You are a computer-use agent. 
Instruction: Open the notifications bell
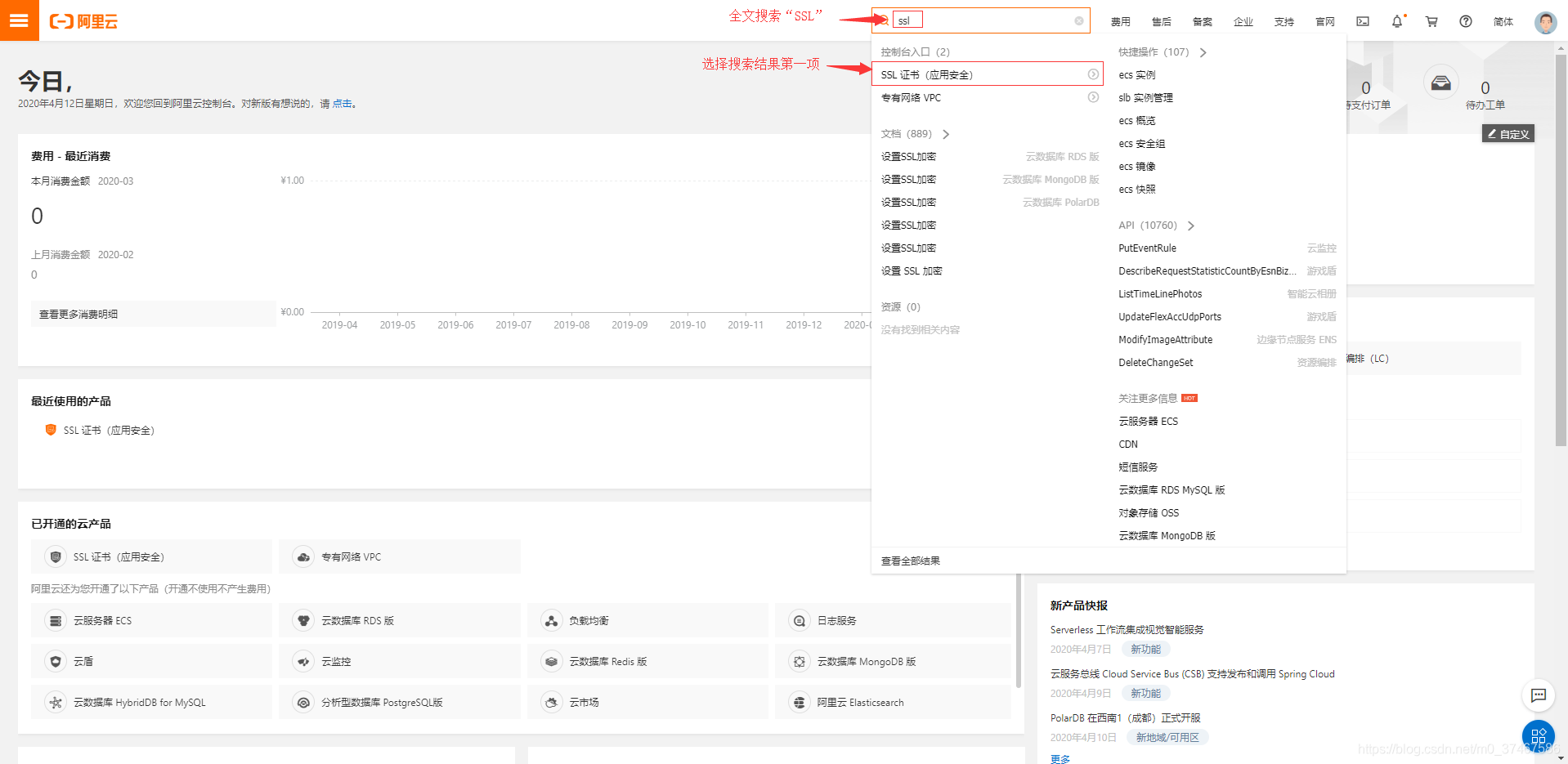[1397, 21]
